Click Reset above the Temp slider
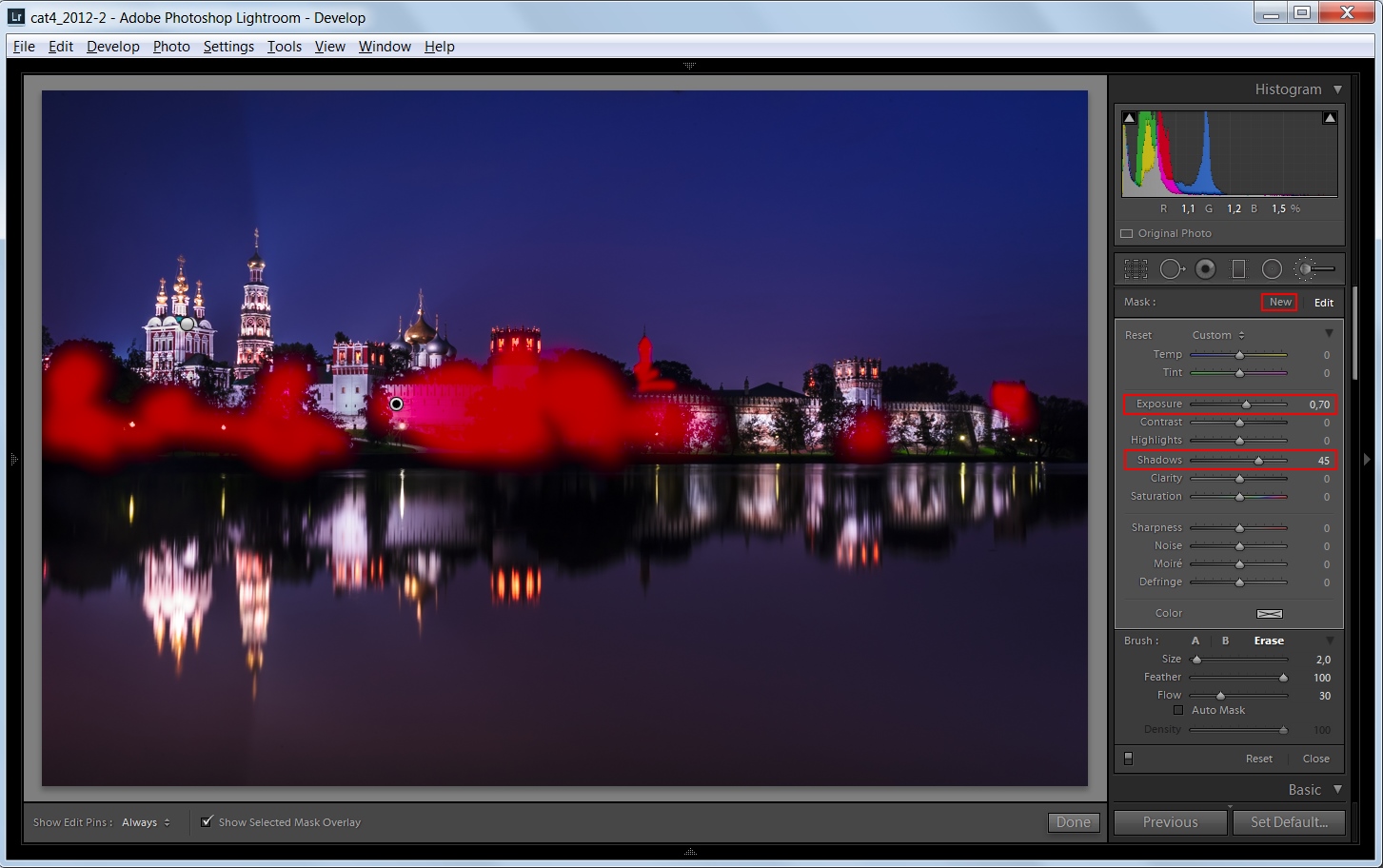Image resolution: width=1383 pixels, height=868 pixels. coord(1138,335)
